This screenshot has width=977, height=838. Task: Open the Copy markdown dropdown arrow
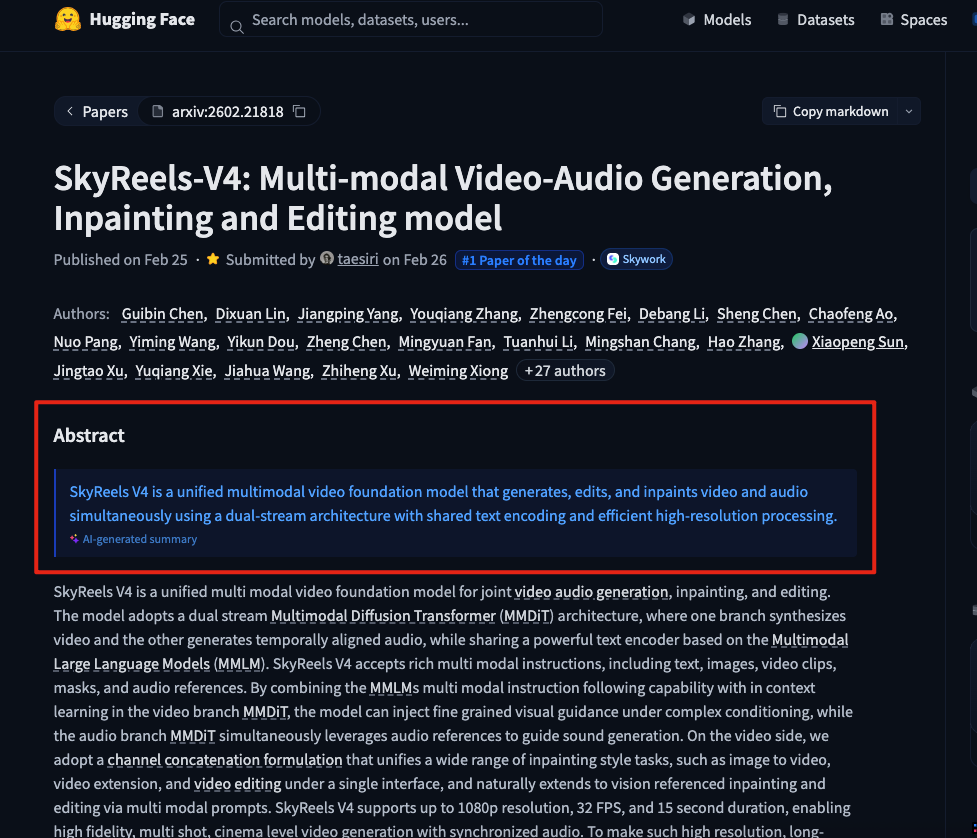(x=909, y=112)
